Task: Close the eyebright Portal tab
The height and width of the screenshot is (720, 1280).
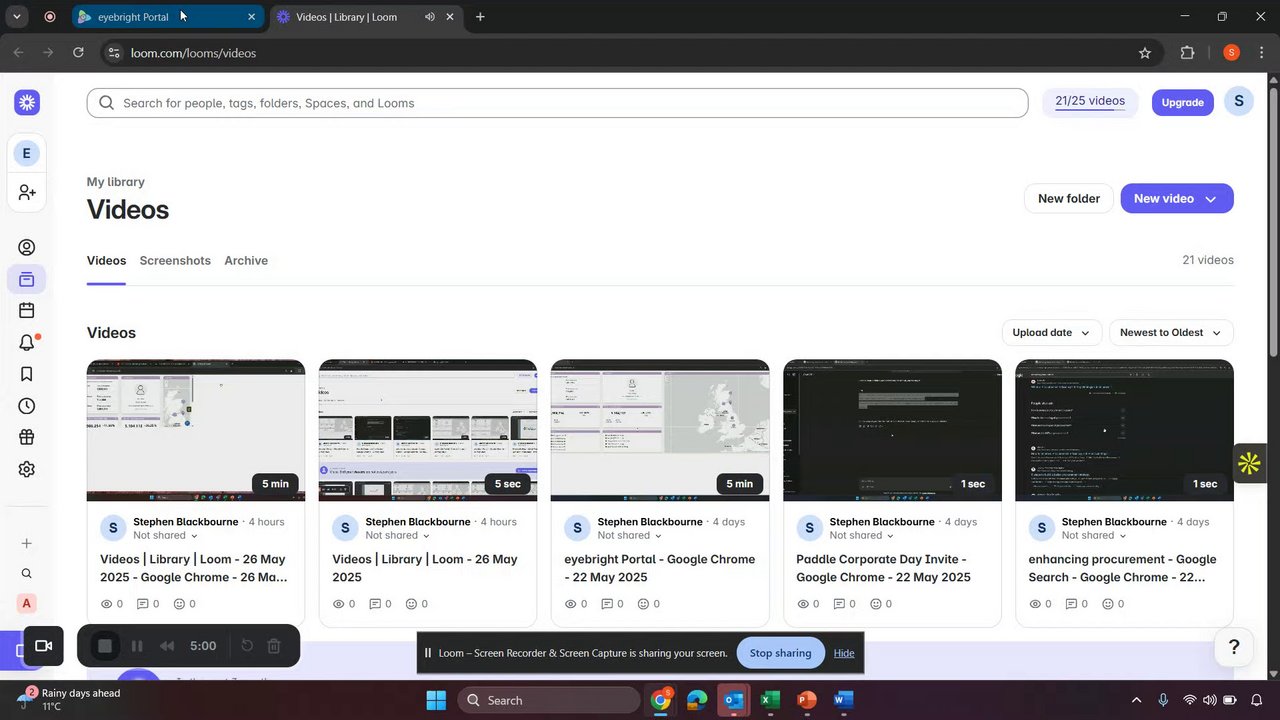Action: pos(251,17)
